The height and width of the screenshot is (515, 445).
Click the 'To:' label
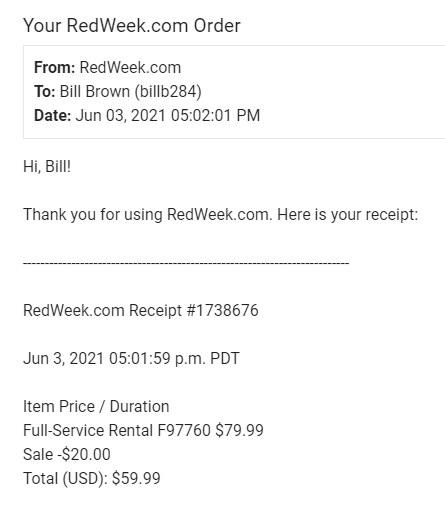(45, 92)
